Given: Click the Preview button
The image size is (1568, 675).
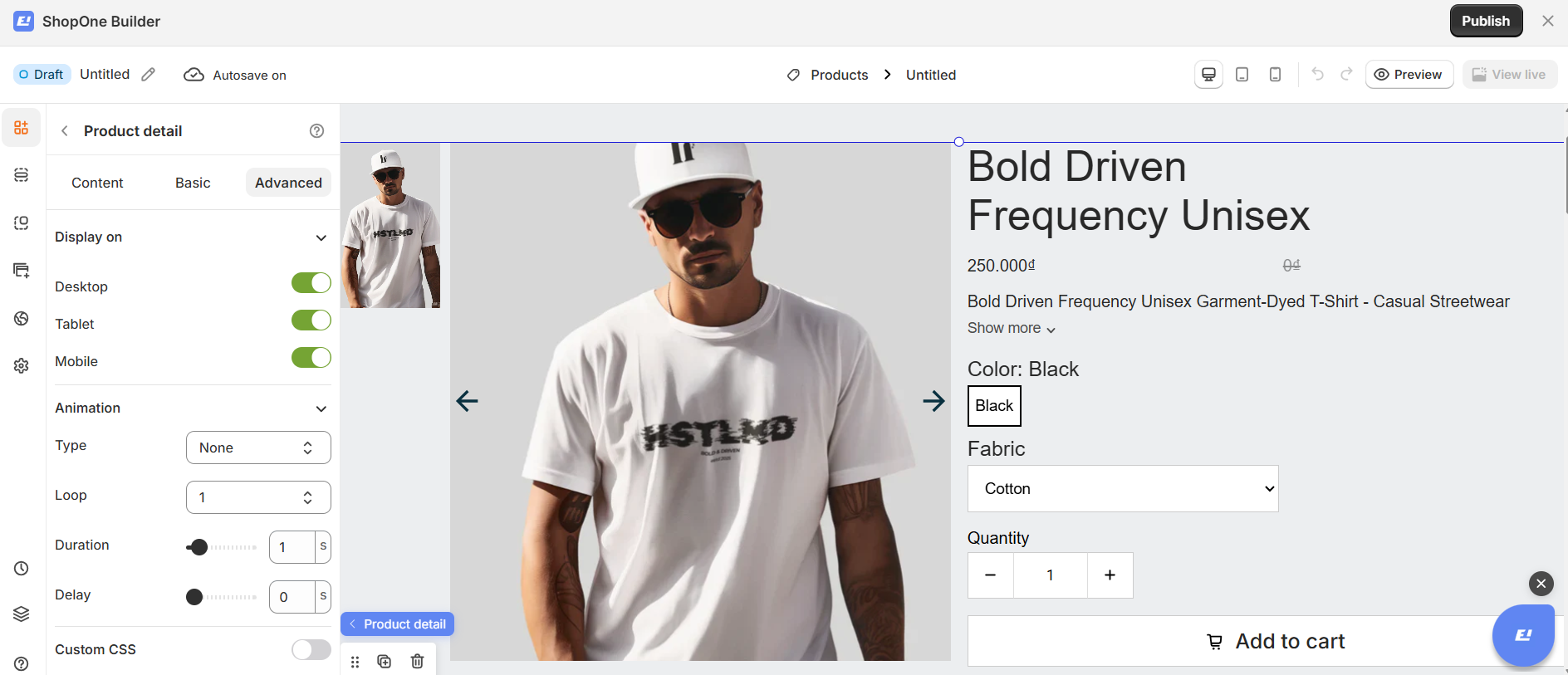Looking at the screenshot, I should (1409, 75).
